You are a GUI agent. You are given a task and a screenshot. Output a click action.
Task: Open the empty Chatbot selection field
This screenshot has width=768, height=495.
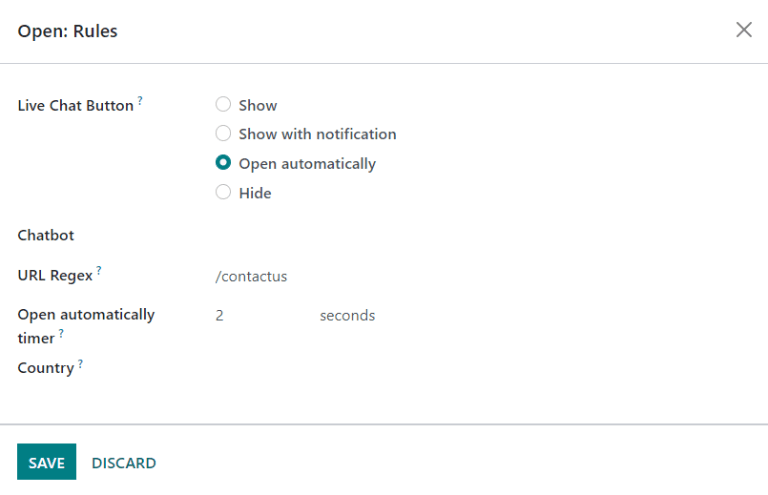(400, 236)
